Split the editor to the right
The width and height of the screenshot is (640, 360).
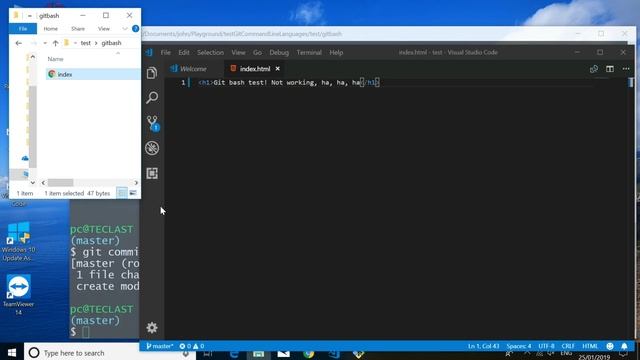point(610,69)
